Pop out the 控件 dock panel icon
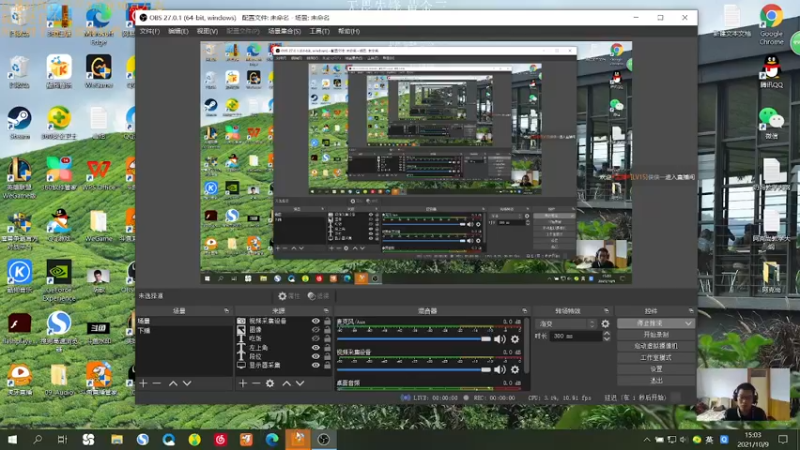The image size is (800, 450). (691, 311)
